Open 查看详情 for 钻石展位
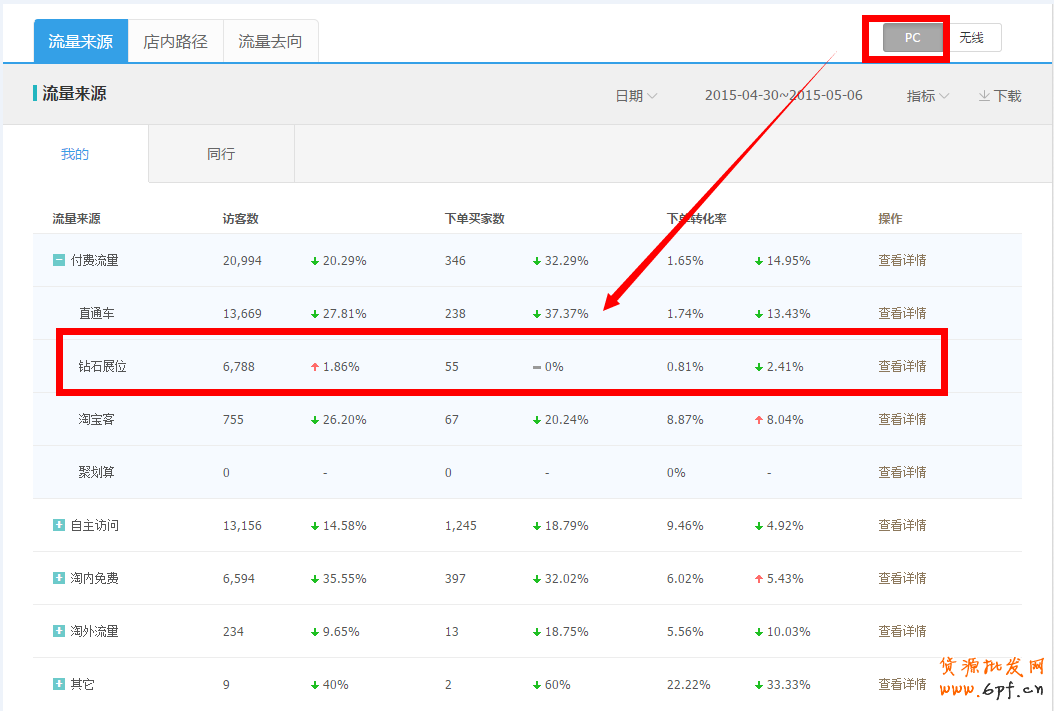 [x=902, y=366]
